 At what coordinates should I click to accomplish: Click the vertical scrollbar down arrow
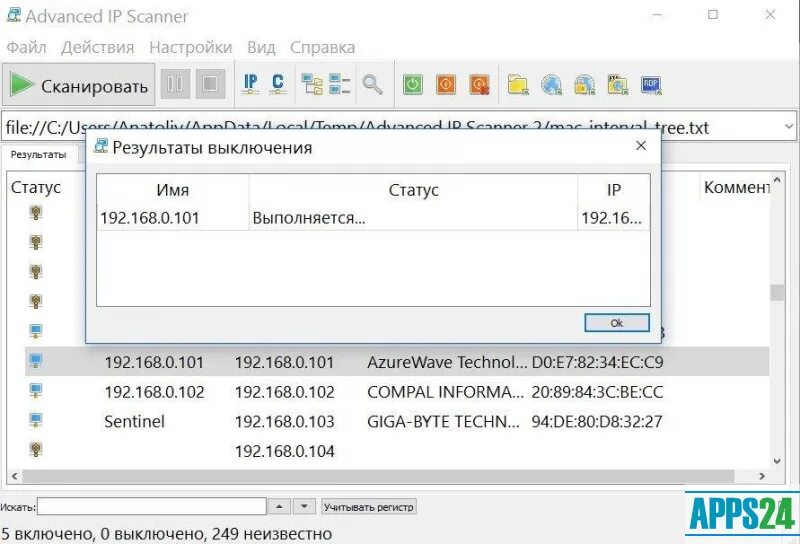(x=777, y=461)
